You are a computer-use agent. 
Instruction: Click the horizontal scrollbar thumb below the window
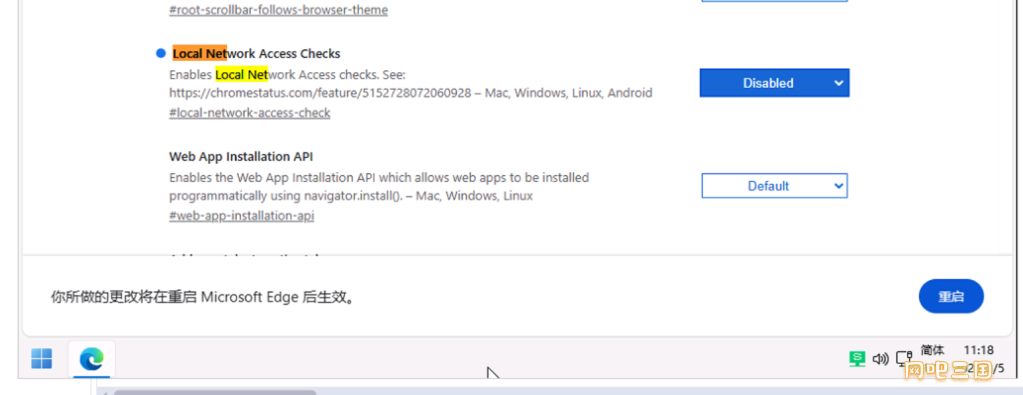click(215, 392)
